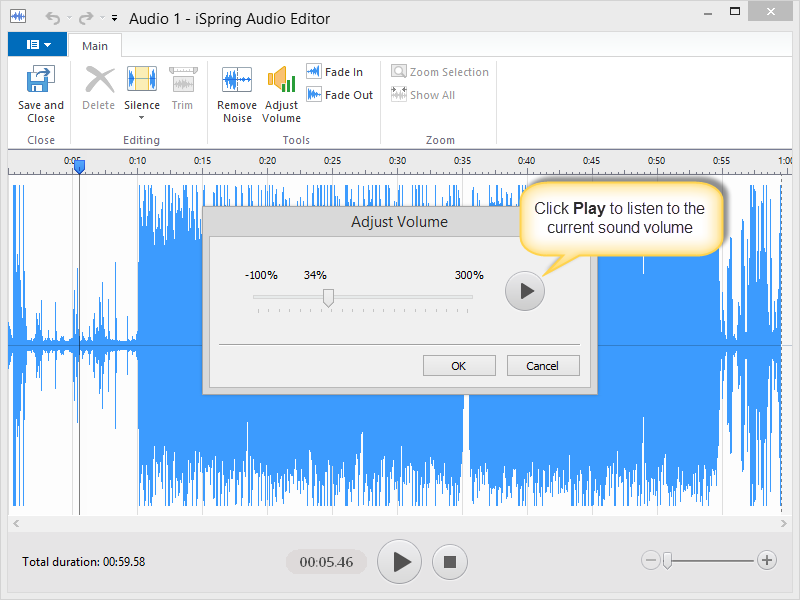
Task: Start playback with the bottom Play button
Action: point(400,562)
